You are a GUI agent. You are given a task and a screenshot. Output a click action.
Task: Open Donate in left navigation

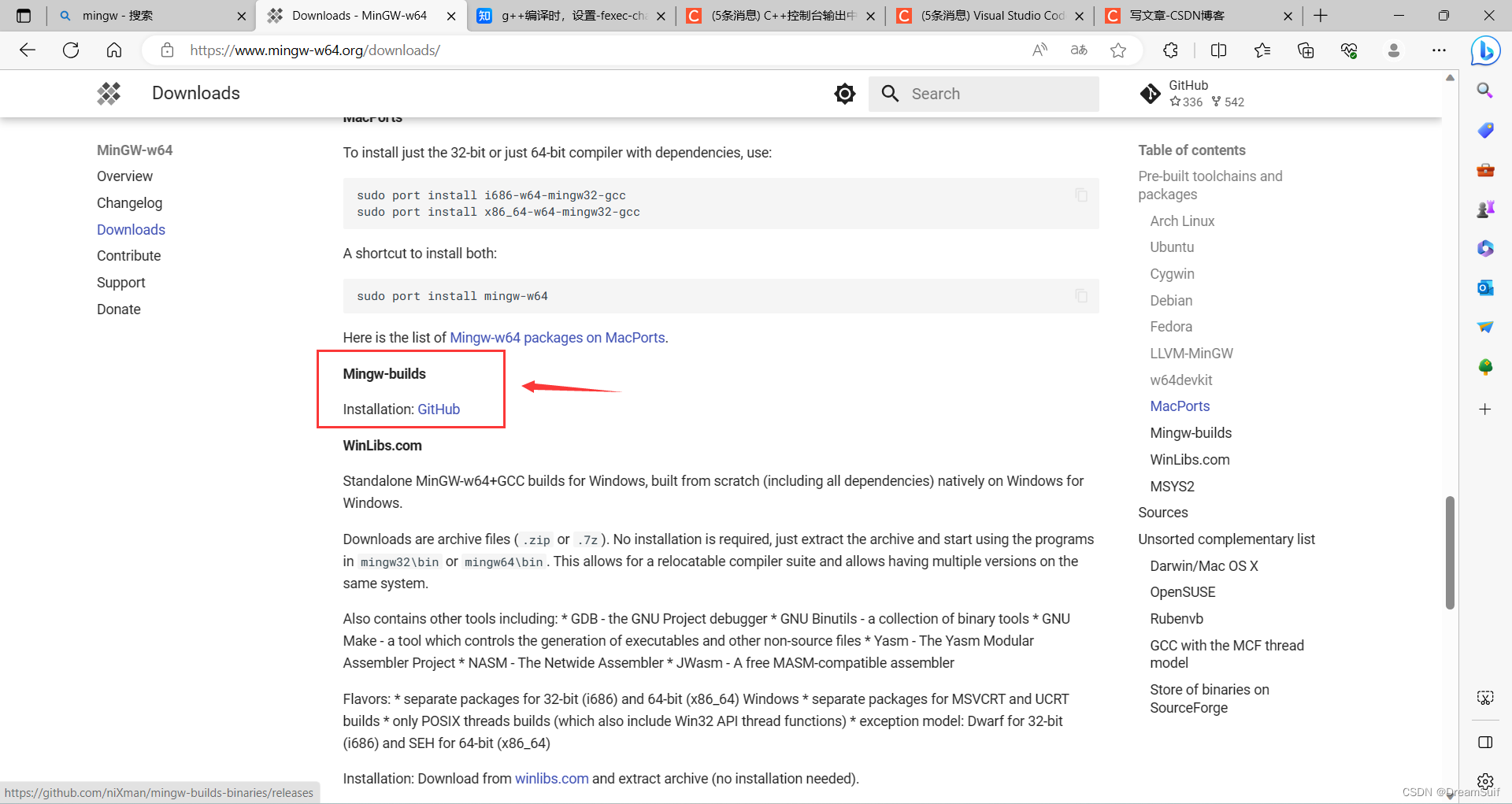pos(118,309)
